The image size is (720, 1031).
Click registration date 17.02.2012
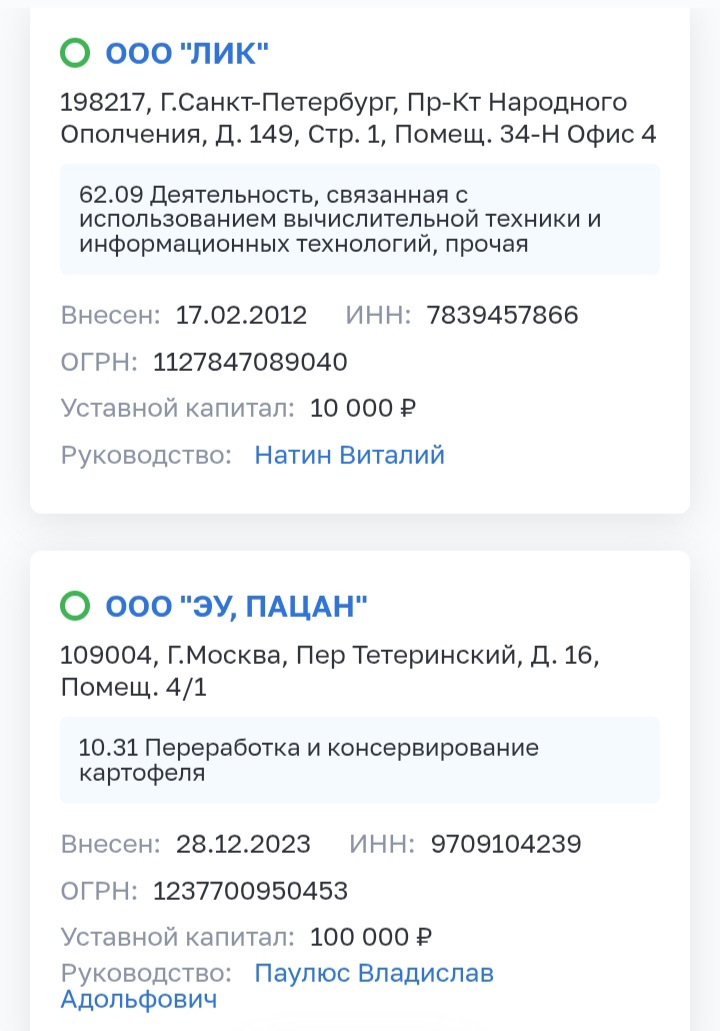pos(241,315)
